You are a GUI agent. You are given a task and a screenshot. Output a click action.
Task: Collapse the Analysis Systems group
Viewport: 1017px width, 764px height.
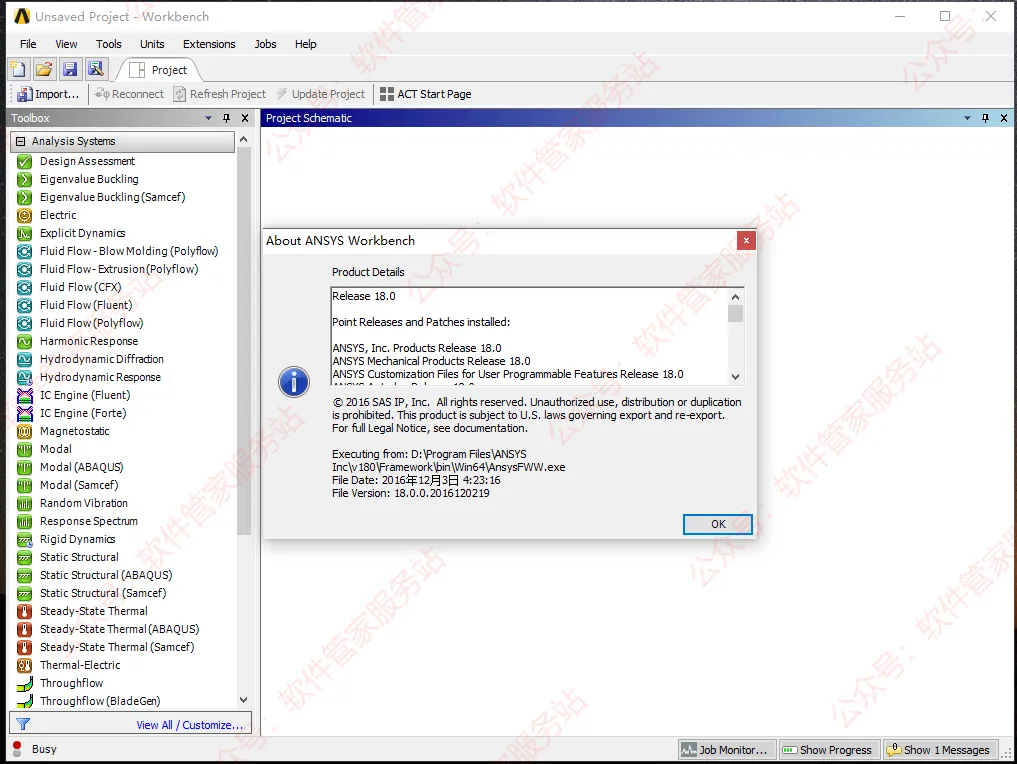pyautogui.click(x=21, y=141)
